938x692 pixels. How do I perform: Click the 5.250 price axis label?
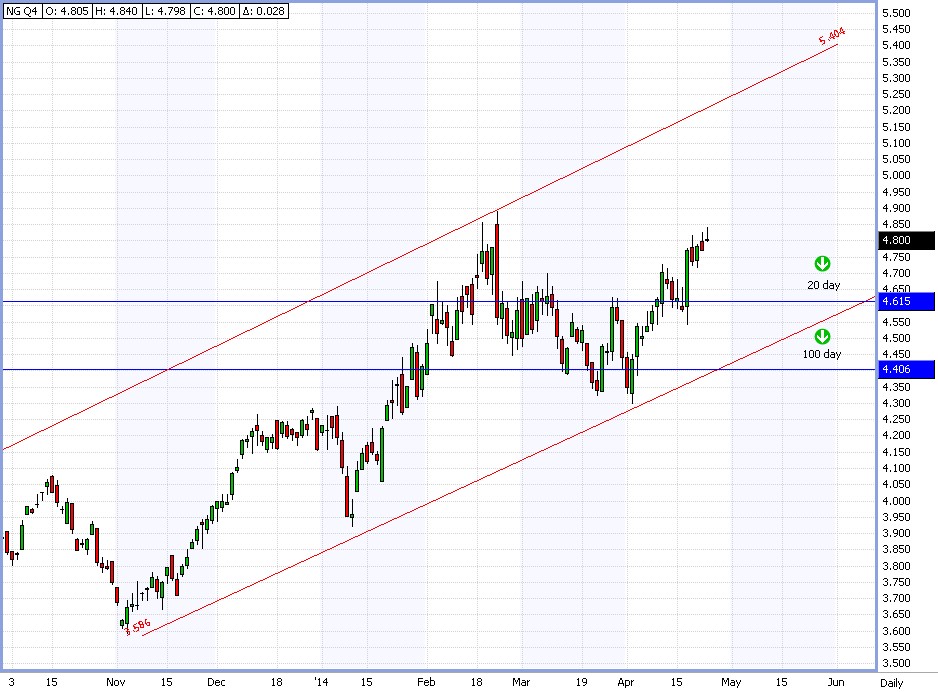896,94
